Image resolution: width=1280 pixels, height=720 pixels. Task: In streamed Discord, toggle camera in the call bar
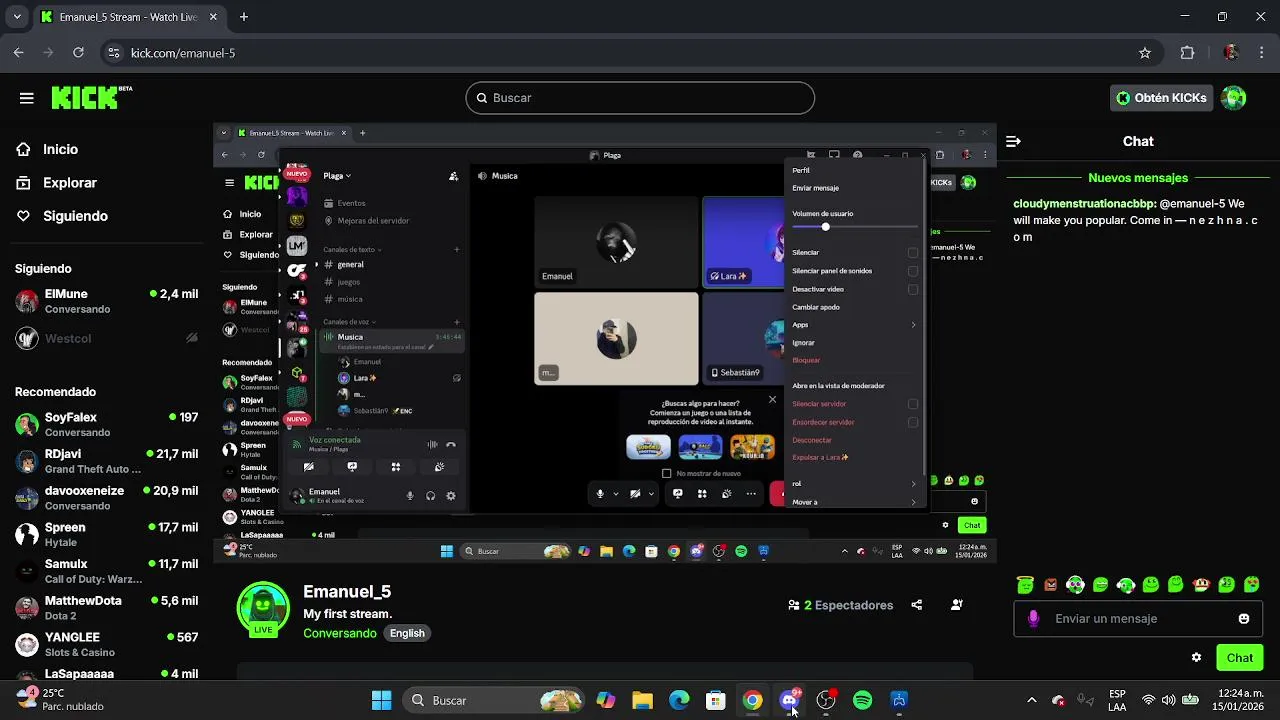click(635, 494)
